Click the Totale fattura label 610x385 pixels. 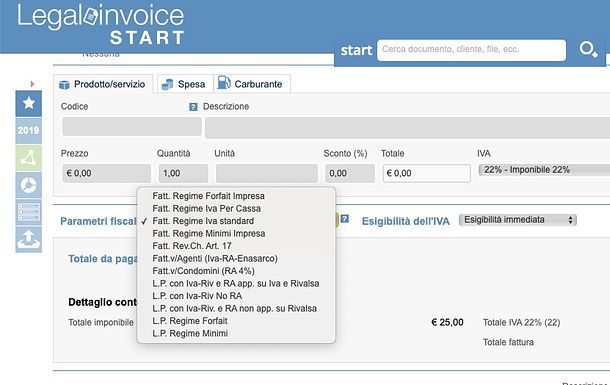coord(508,342)
